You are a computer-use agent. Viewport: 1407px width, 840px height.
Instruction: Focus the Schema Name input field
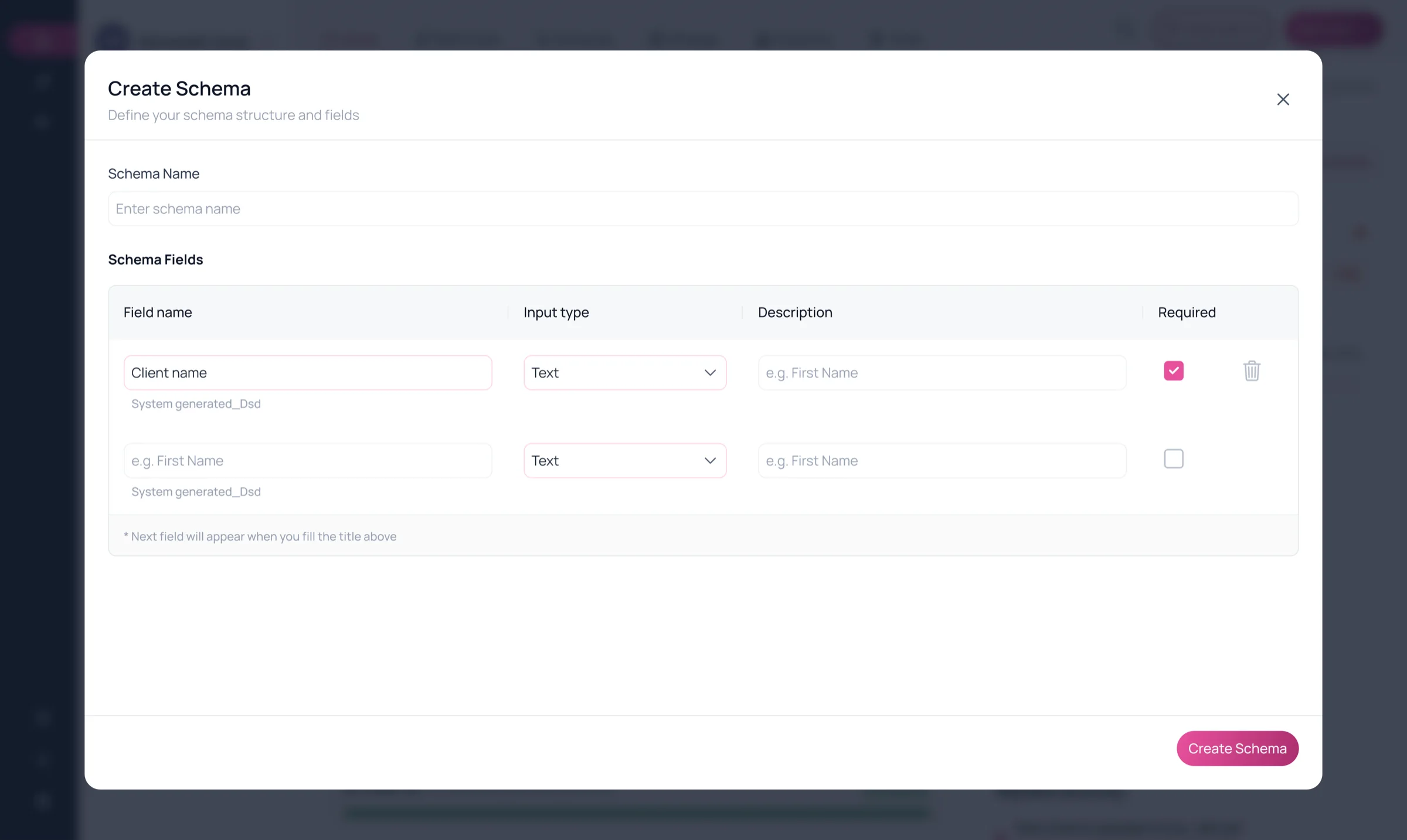click(703, 209)
